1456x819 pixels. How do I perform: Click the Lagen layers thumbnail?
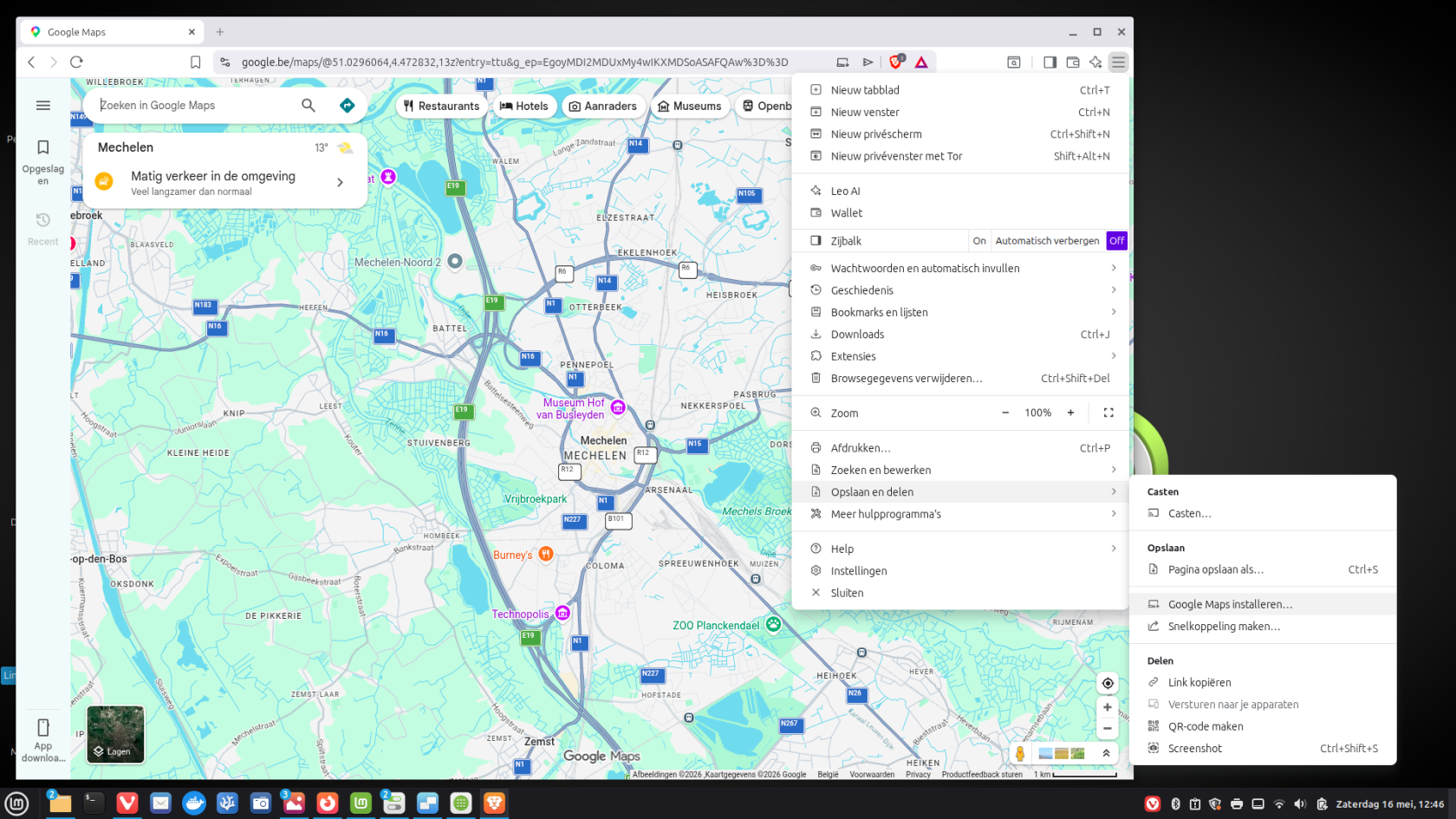click(x=115, y=734)
